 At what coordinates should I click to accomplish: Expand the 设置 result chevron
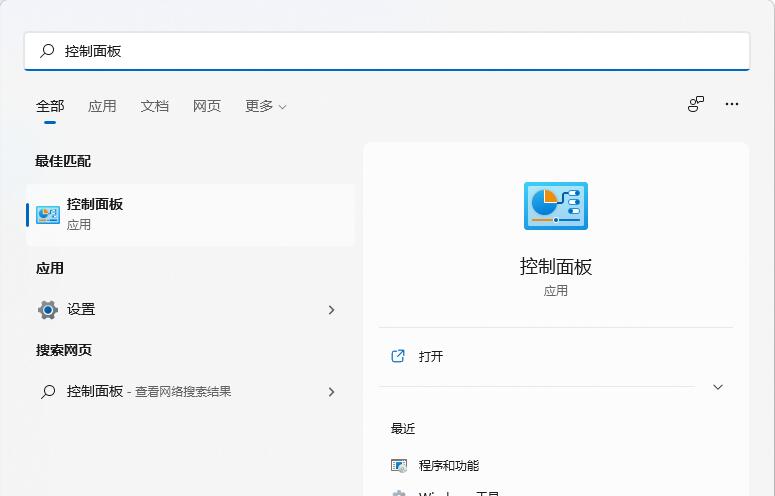[x=332, y=310]
